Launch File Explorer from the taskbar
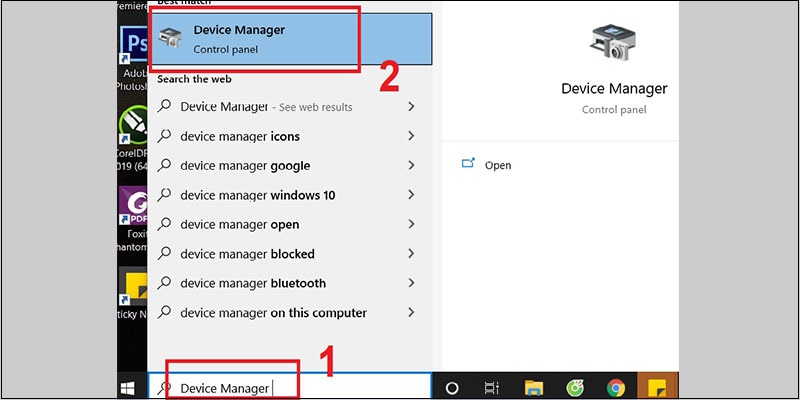 point(533,388)
